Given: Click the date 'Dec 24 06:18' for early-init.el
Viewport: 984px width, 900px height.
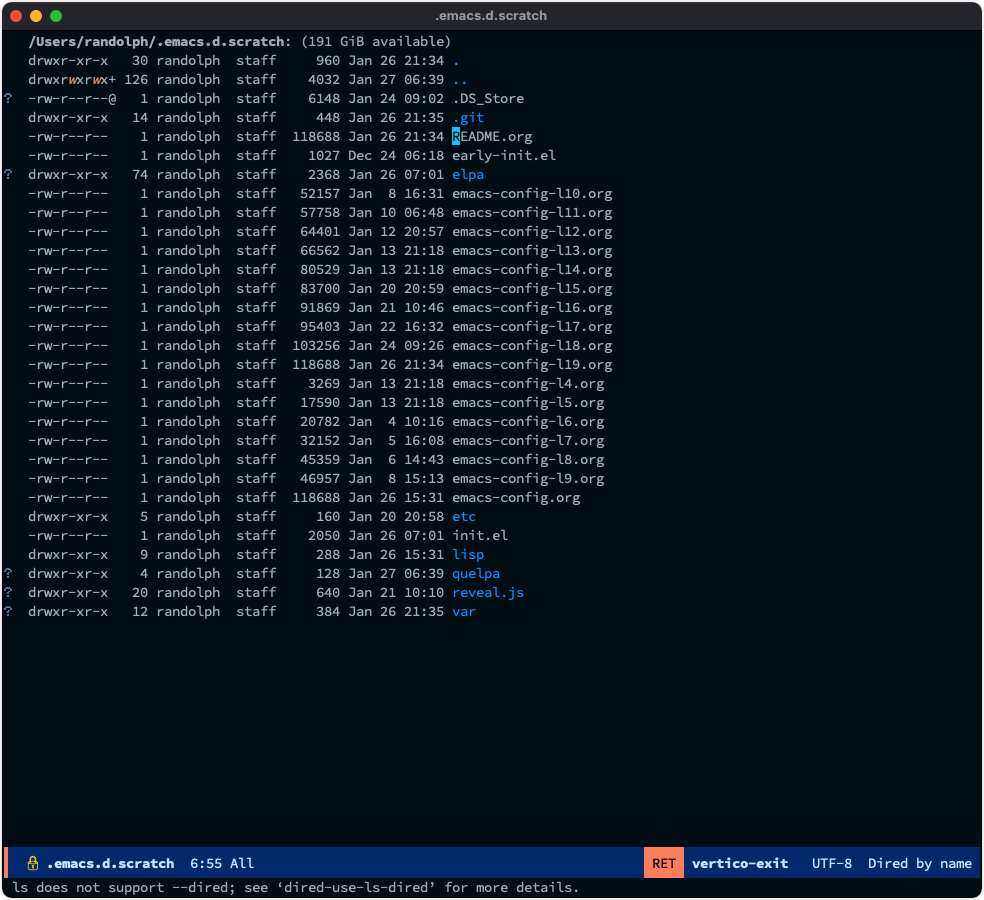Looking at the screenshot, I should 396,156.
